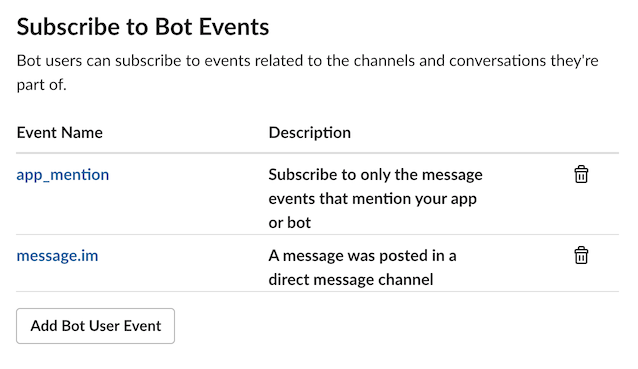Click the trash can beside app_mention row
The image size is (638, 369).
(581, 175)
